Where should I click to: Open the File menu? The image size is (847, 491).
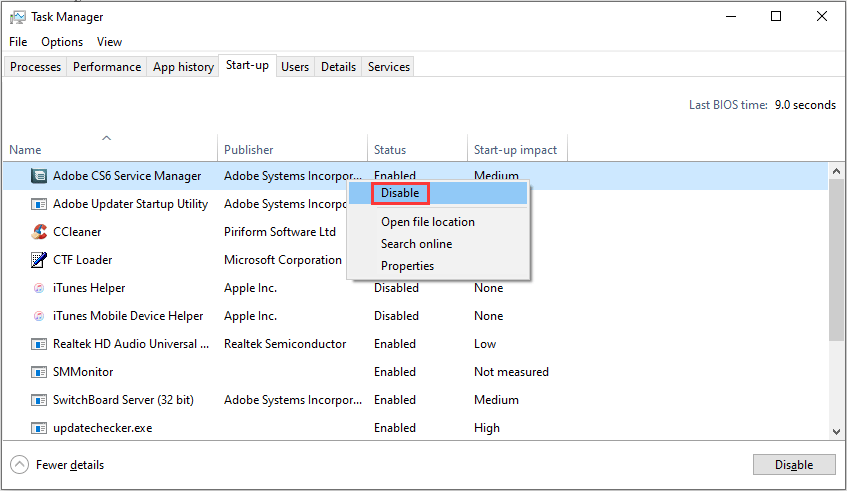pos(18,42)
